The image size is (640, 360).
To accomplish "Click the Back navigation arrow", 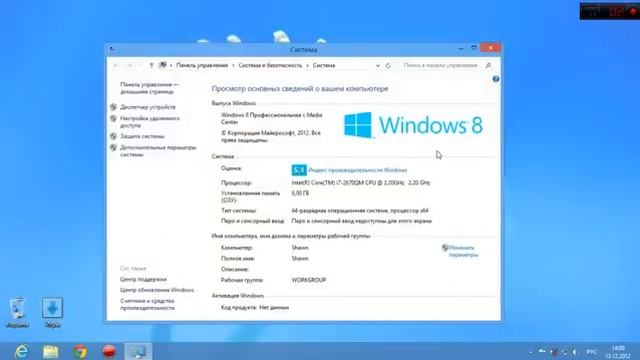I will point(116,65).
